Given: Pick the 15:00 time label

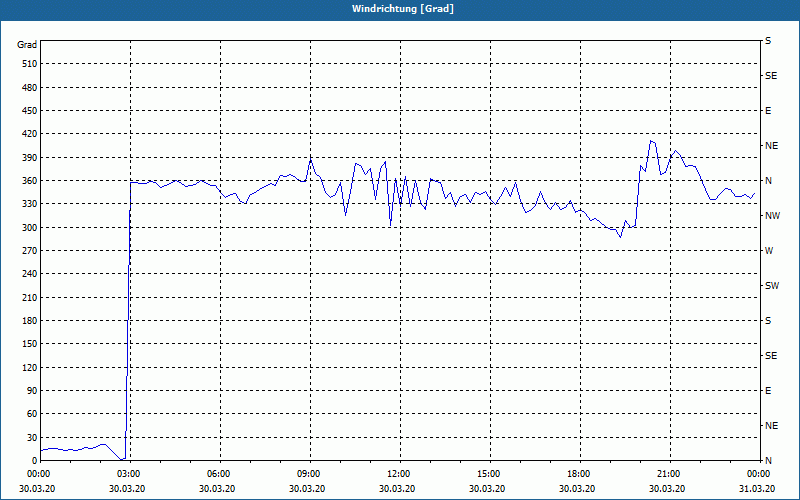Looking at the screenshot, I should (490, 474).
